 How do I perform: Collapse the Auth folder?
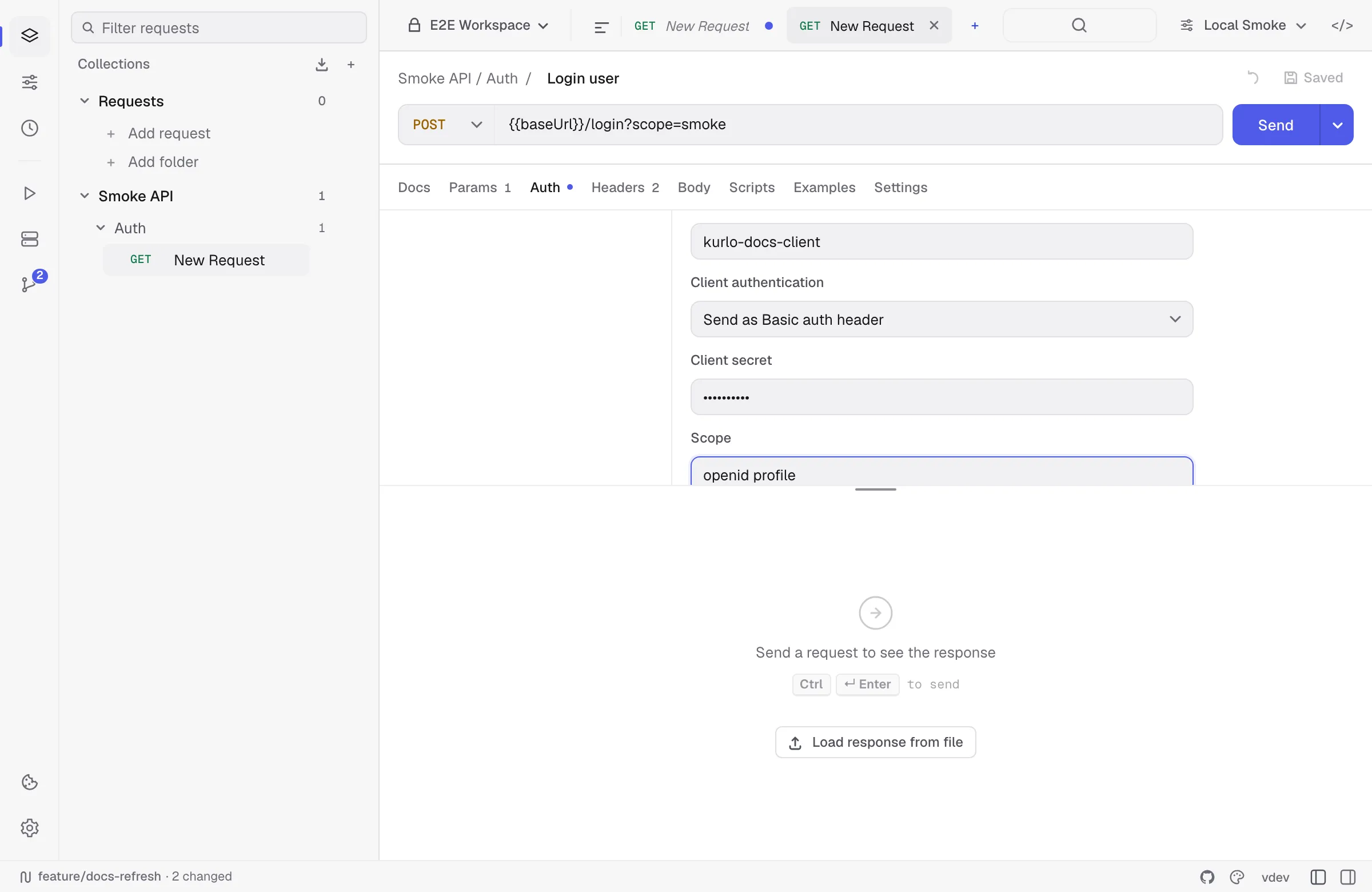[100, 228]
